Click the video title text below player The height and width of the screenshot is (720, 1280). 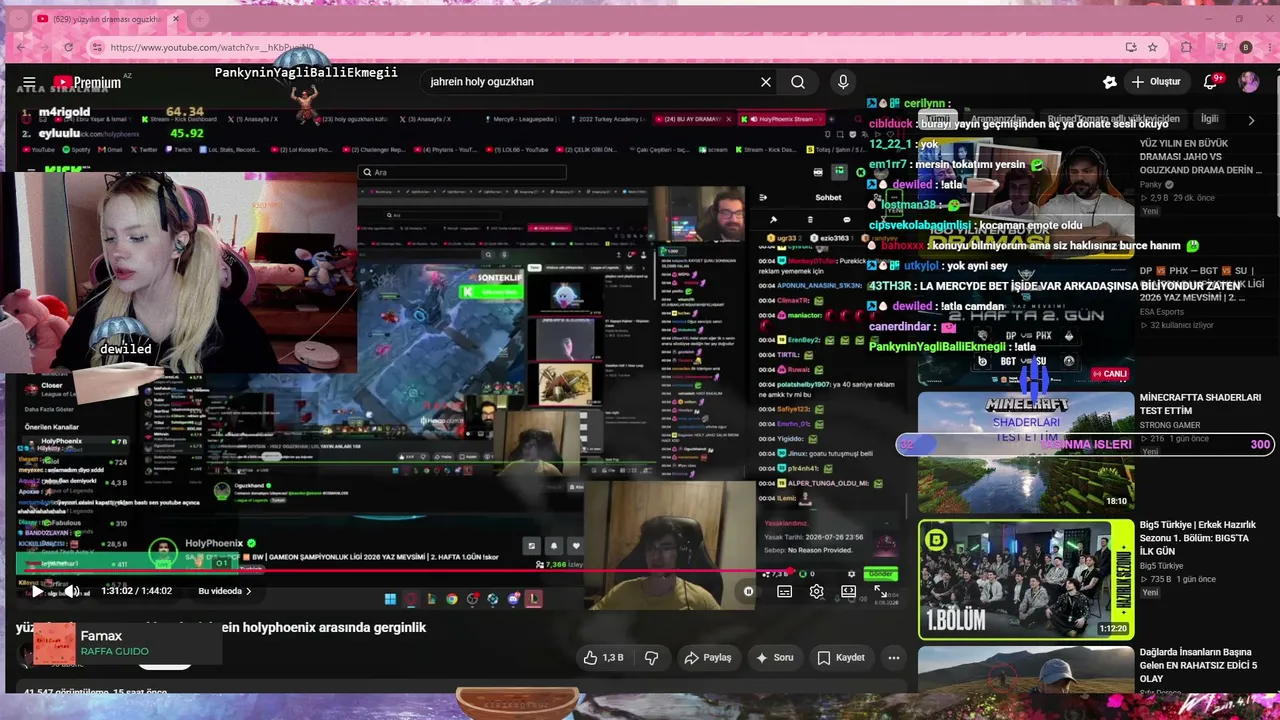pos(221,628)
